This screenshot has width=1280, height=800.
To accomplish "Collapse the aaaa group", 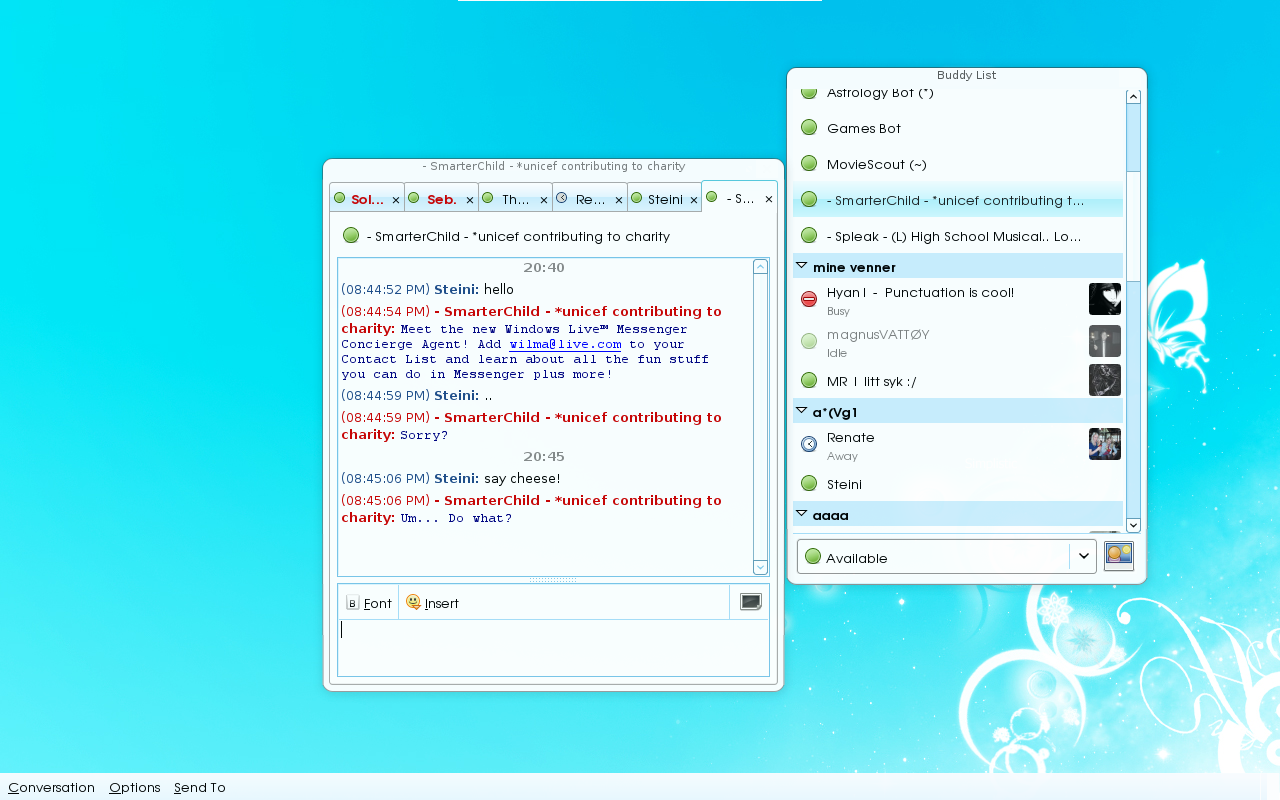I will point(801,514).
